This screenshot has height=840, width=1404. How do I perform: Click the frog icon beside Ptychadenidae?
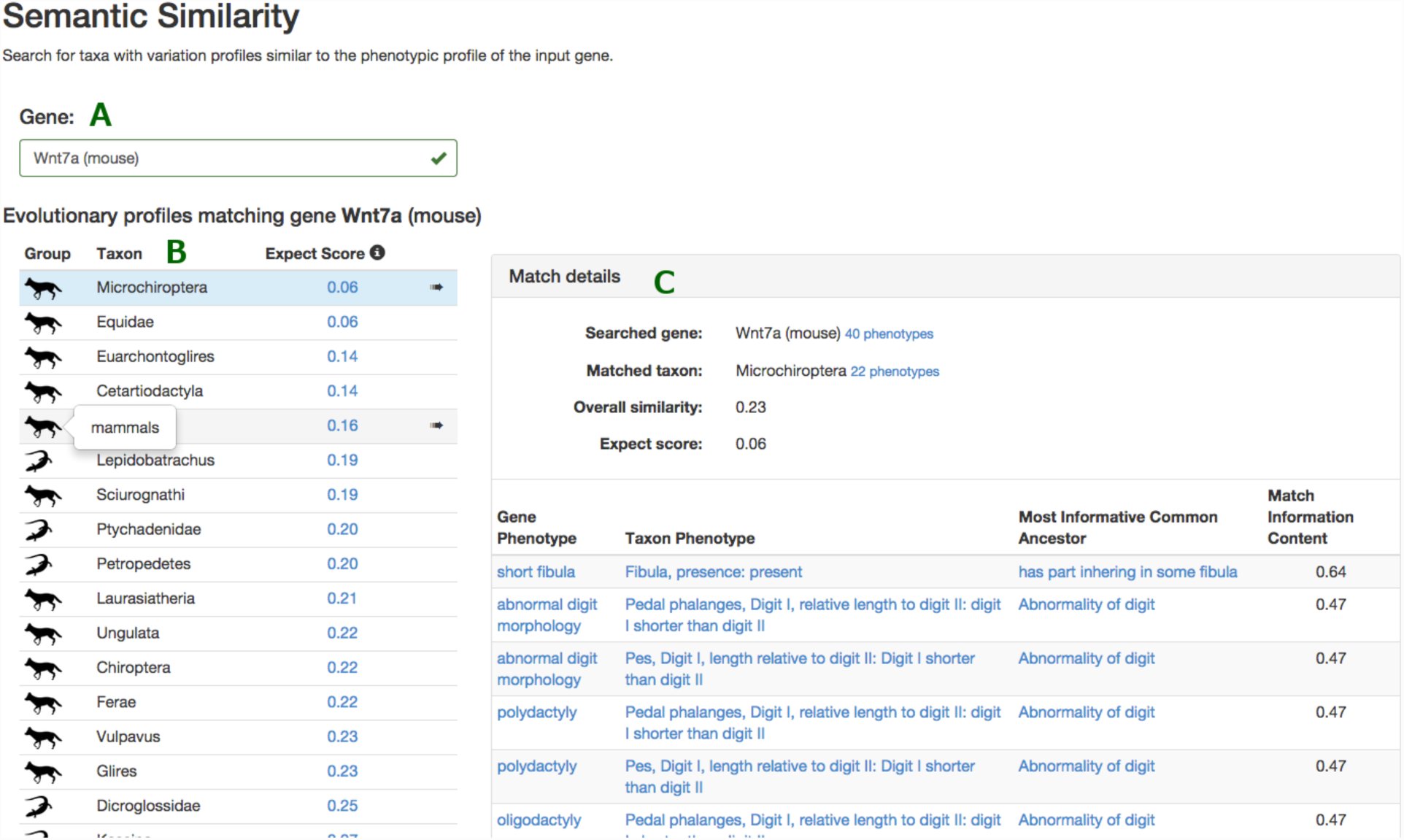point(38,530)
